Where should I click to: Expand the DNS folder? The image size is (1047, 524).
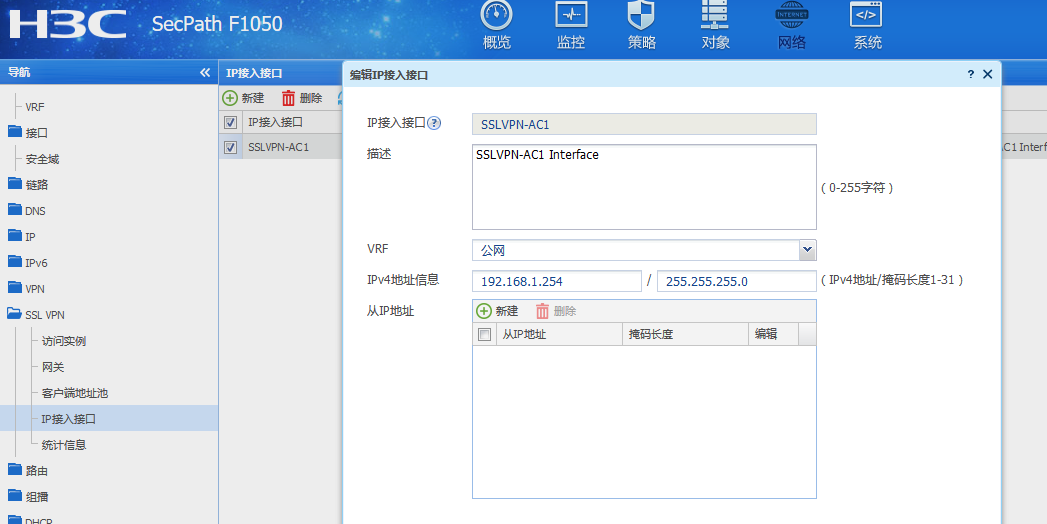pos(15,210)
